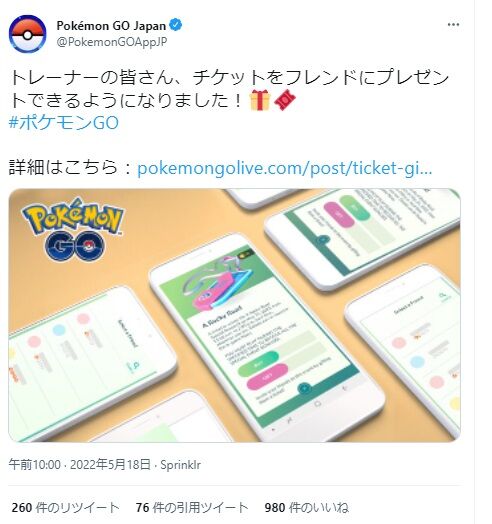Click the Sprinklr source label

180,465
